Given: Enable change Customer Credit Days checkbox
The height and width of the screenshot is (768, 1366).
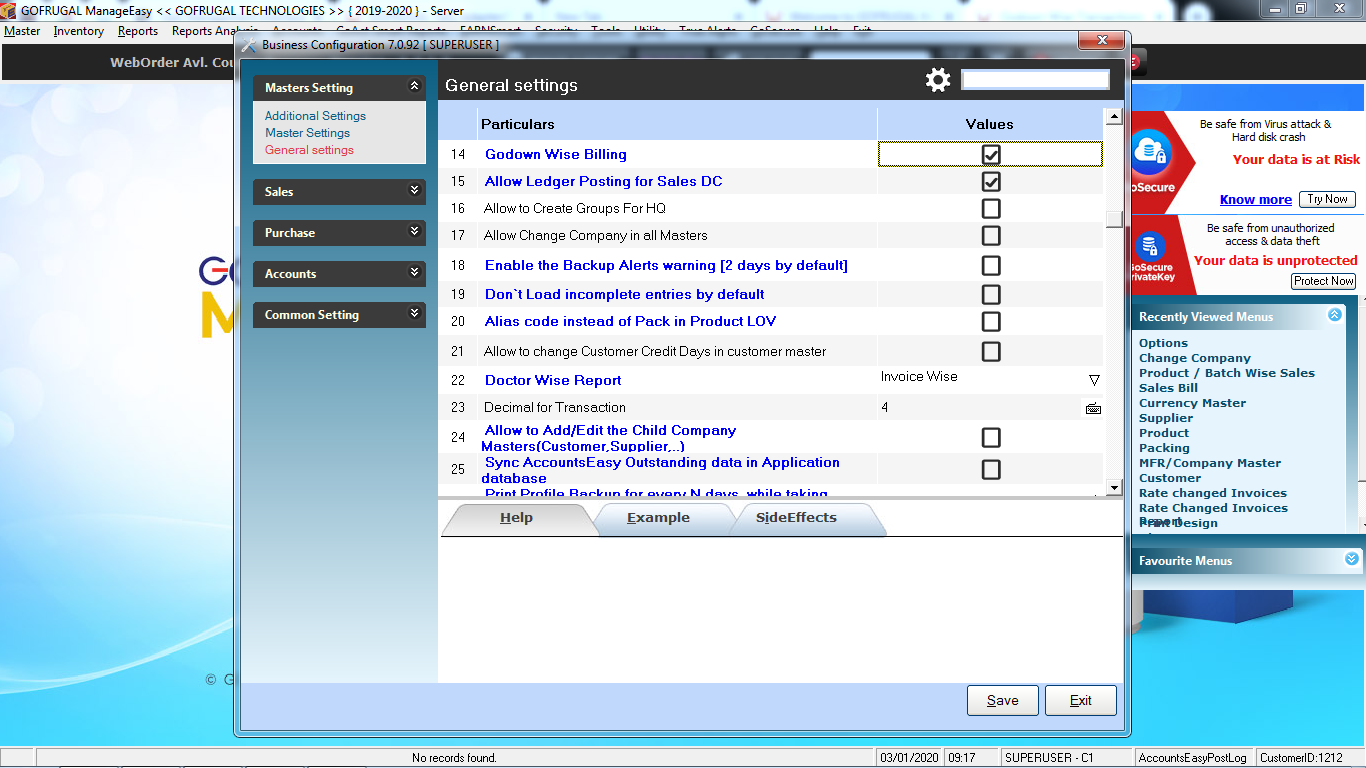Looking at the screenshot, I should 991,352.
